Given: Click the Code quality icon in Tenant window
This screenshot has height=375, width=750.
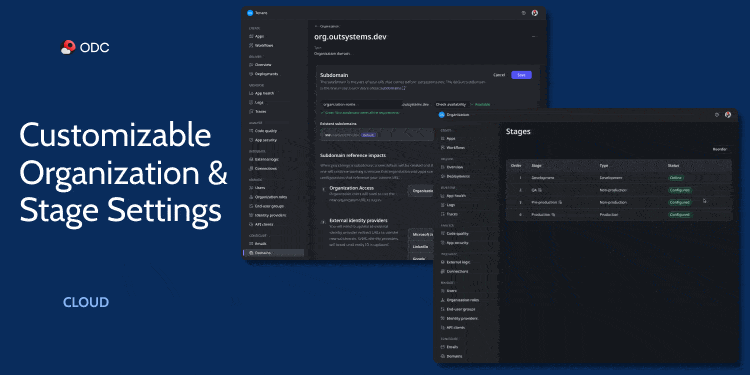Looking at the screenshot, I should click(251, 131).
